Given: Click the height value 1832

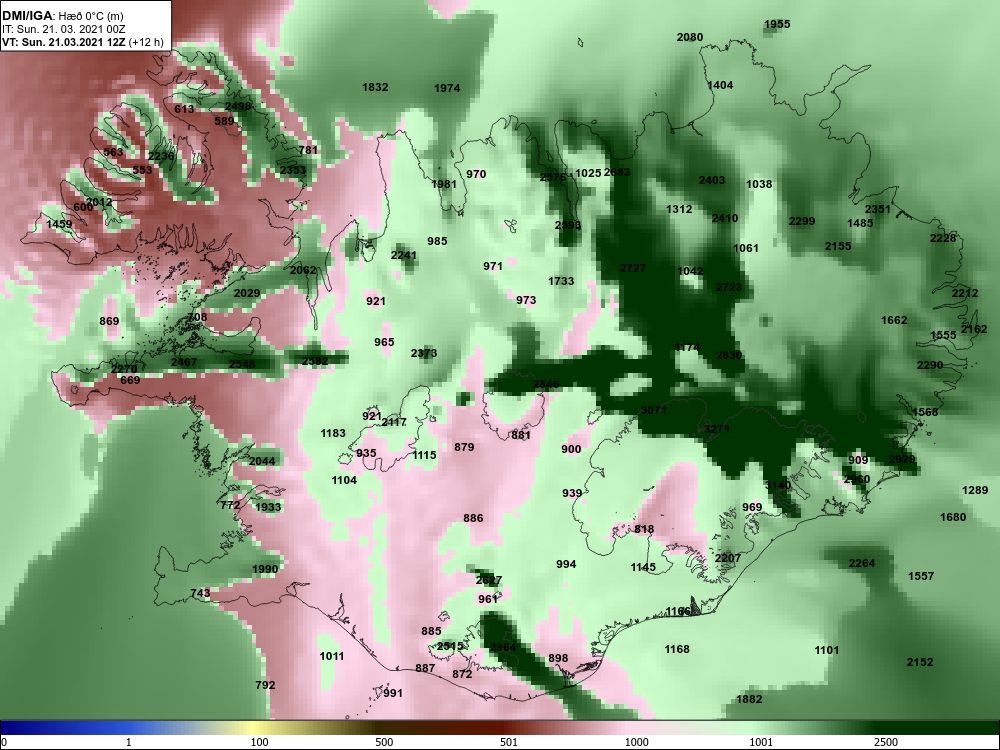Looking at the screenshot, I should coord(375,87).
